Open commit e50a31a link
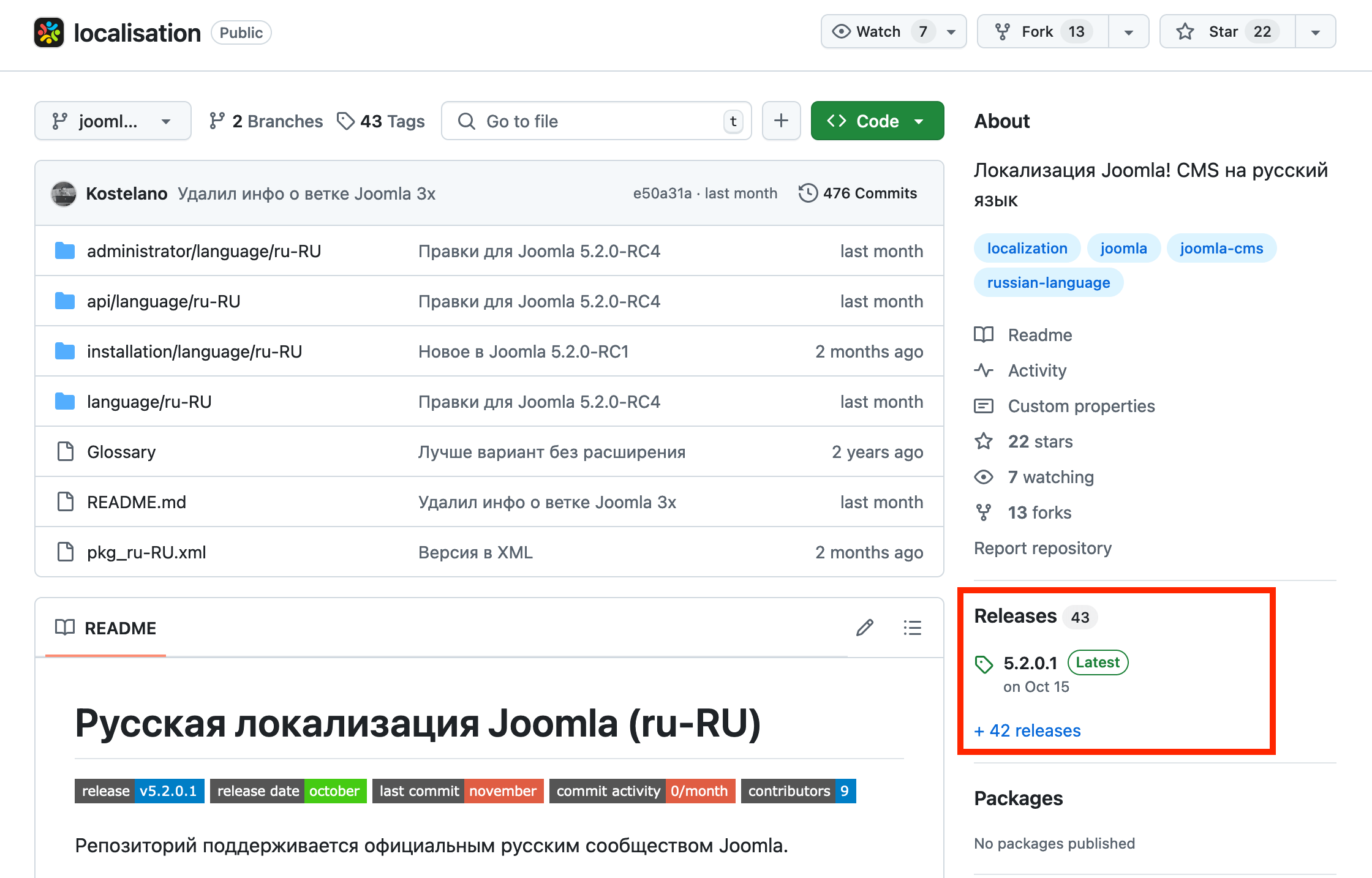Viewport: 1372px width, 878px height. pyautogui.click(x=662, y=193)
